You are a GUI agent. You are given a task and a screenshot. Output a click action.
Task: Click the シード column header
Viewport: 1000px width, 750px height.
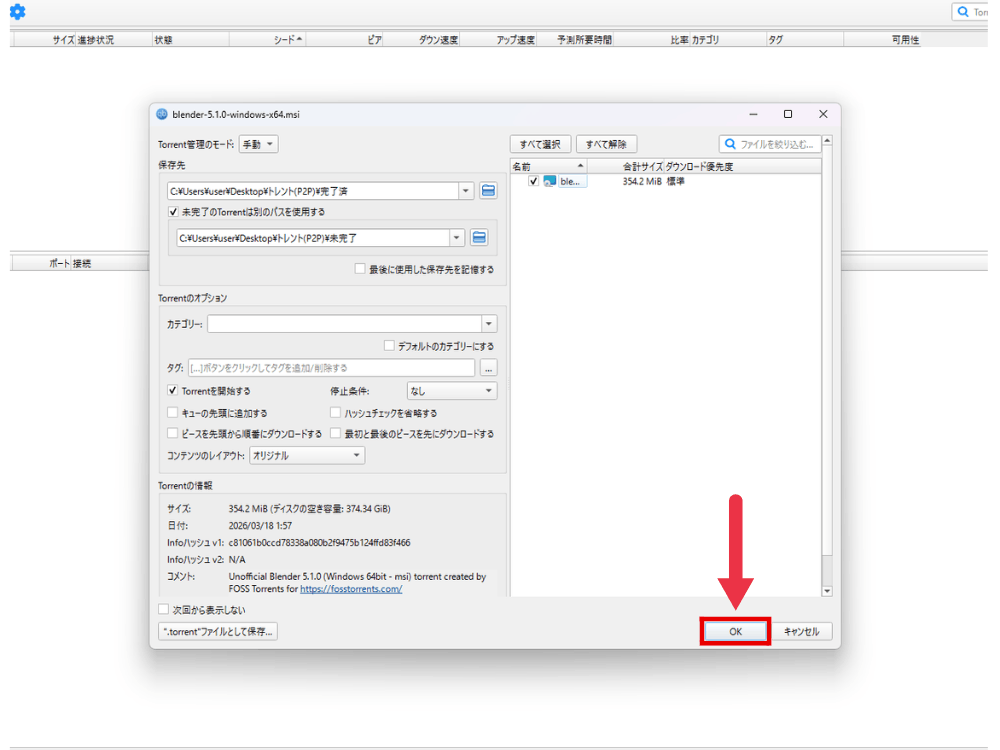point(288,40)
